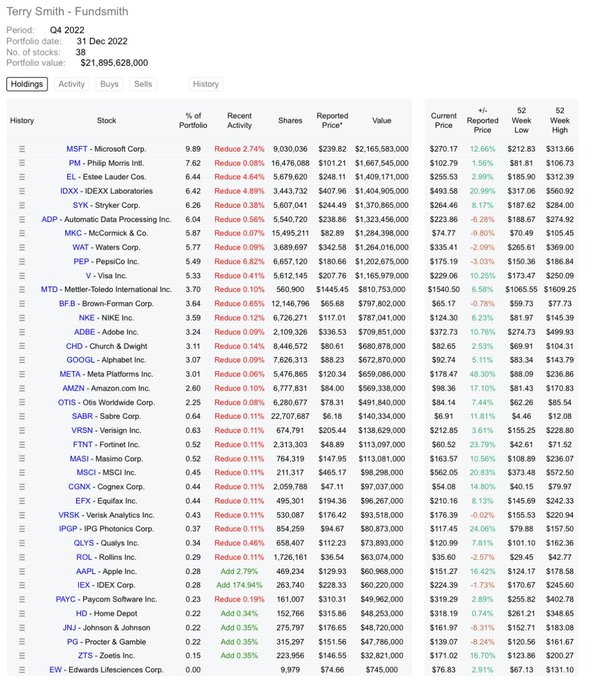Open history icon for Amazon.com row
The height and width of the screenshot is (680, 611).
coord(22,388)
